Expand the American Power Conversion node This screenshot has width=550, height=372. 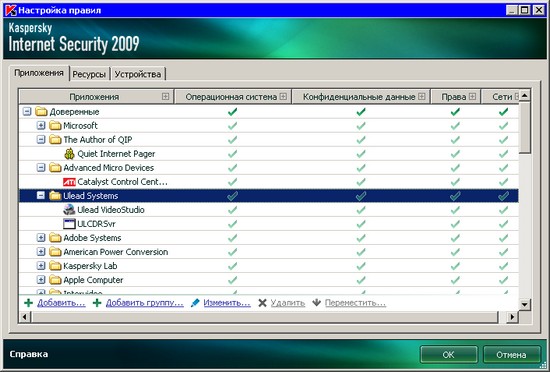pyautogui.click(x=41, y=252)
